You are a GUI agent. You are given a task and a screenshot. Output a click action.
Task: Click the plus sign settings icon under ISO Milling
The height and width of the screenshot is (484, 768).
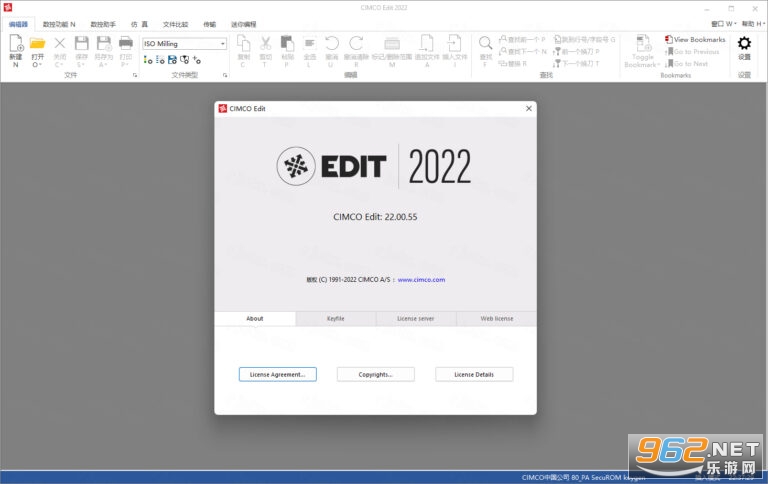197,60
